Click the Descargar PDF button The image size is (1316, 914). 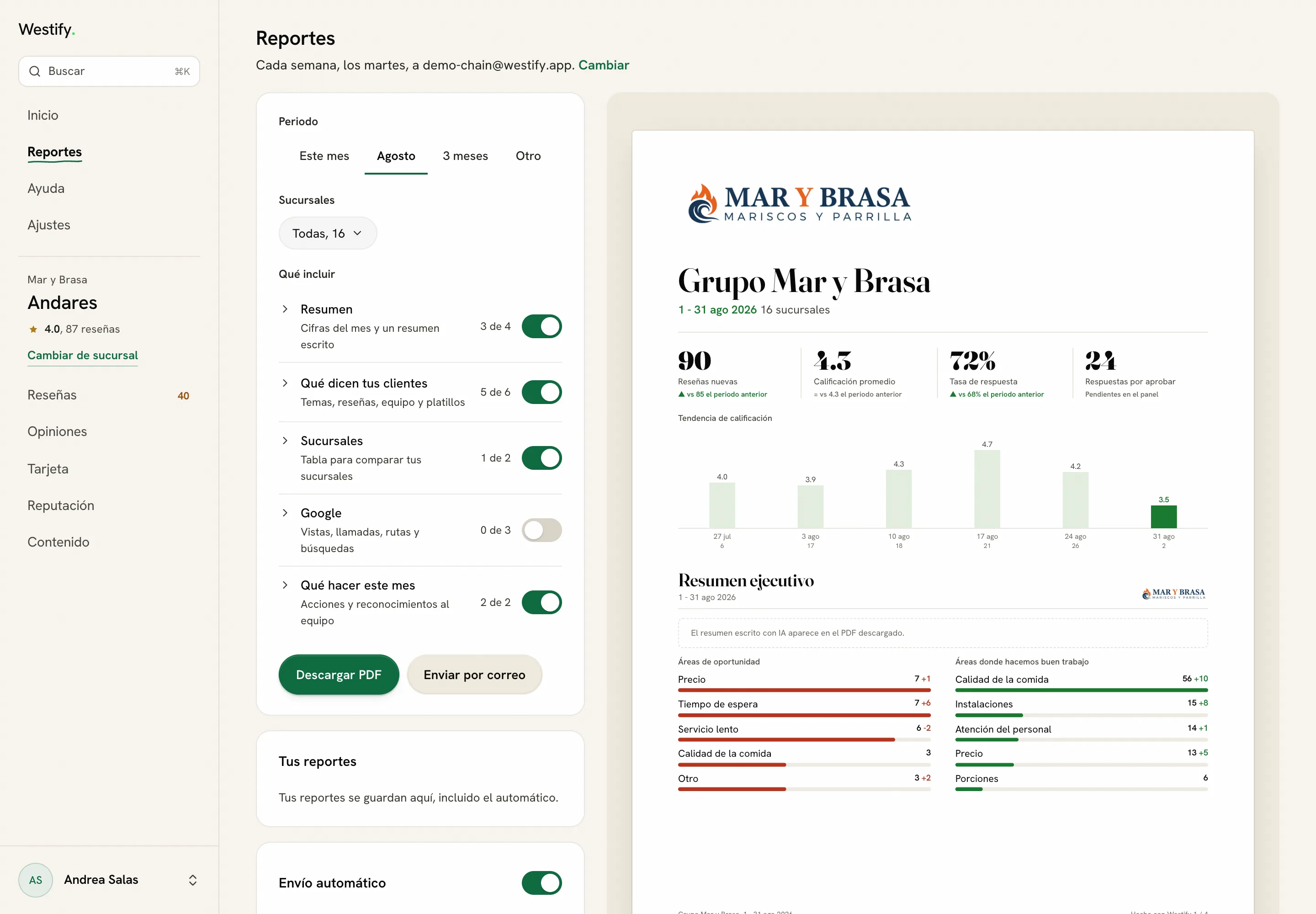339,675
